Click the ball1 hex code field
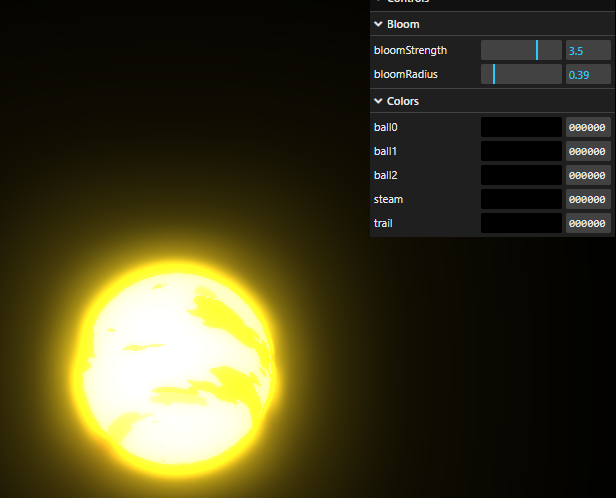This screenshot has height=498, width=616. tap(588, 151)
